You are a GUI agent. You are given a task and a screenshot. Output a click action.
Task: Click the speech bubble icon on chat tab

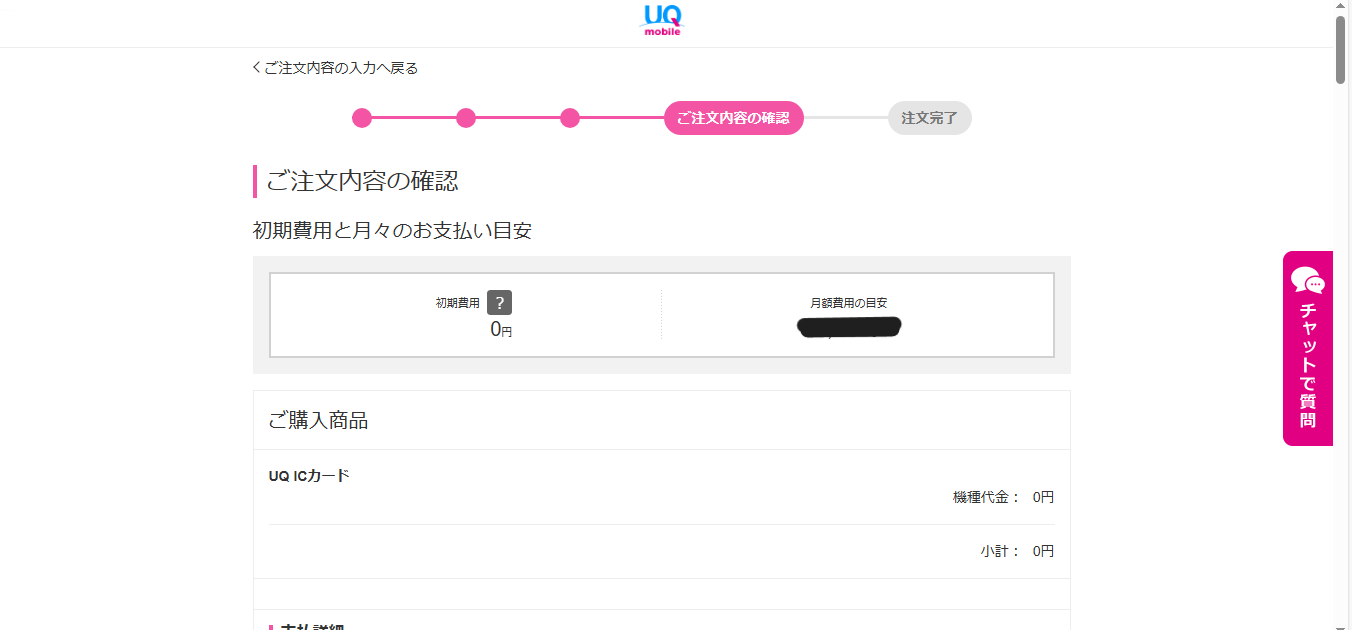1307,280
